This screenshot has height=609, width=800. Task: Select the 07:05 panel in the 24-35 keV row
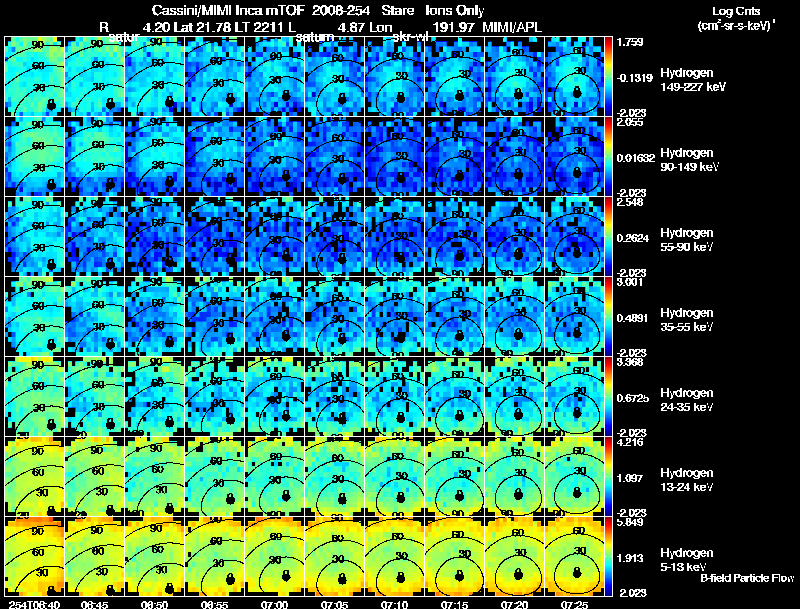point(335,396)
